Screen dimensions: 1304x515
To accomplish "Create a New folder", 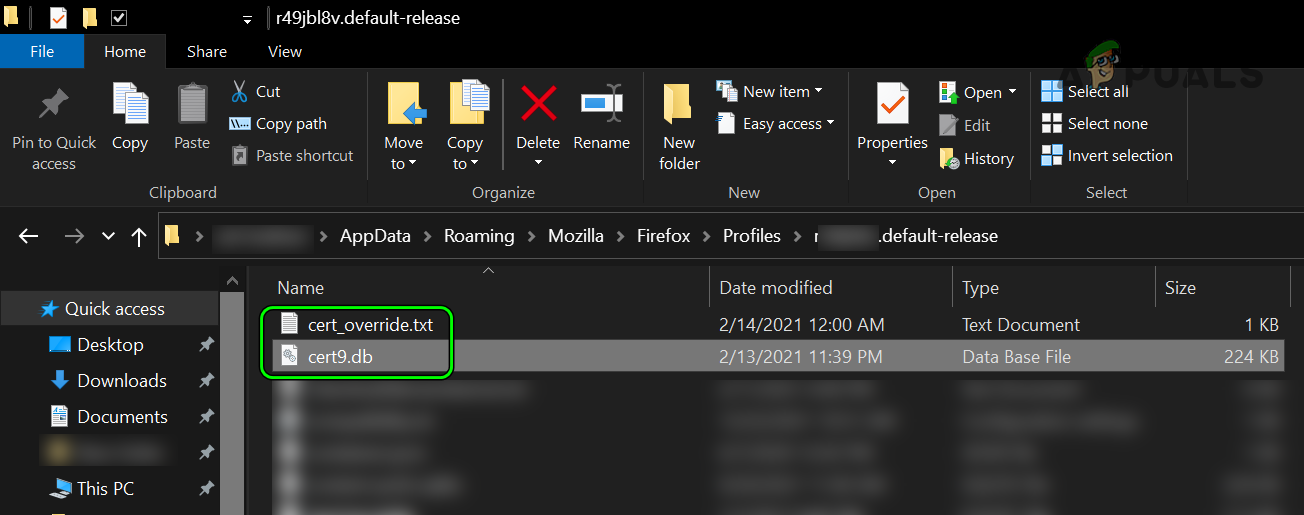I will coord(679,127).
